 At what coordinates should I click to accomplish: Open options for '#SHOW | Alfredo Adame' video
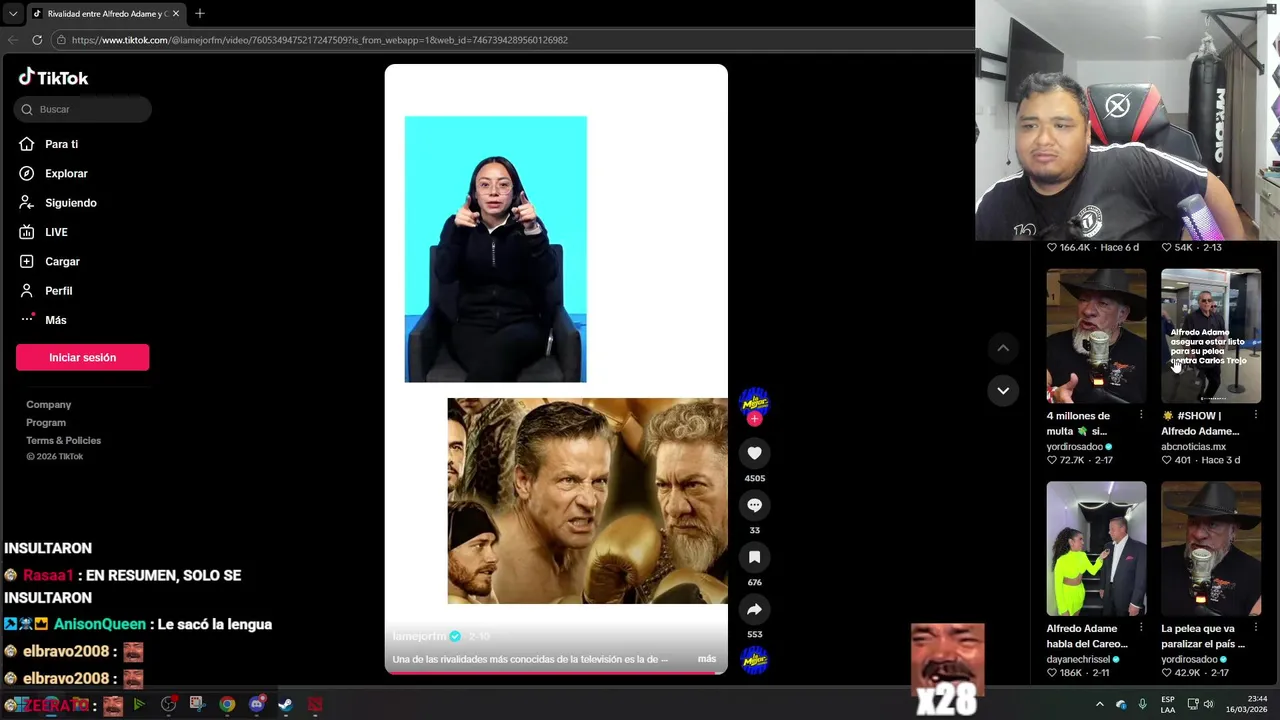(1255, 415)
